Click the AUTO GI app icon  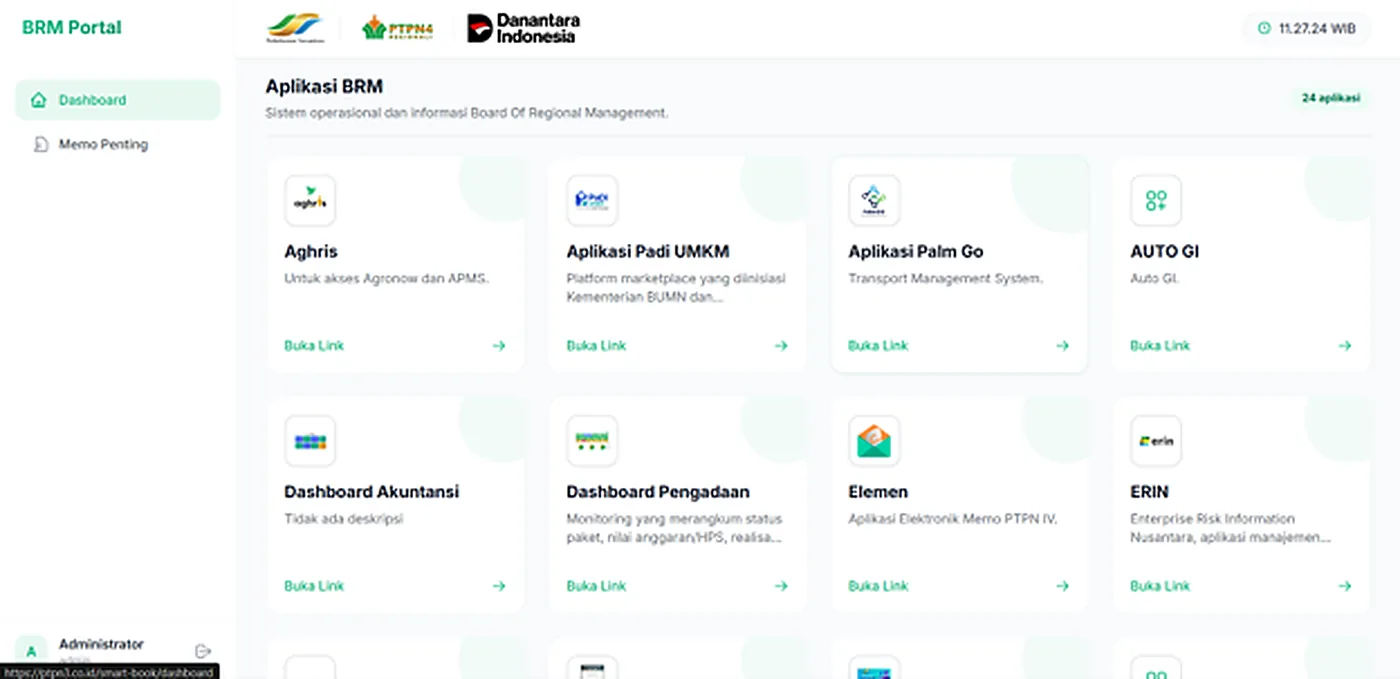[1156, 200]
